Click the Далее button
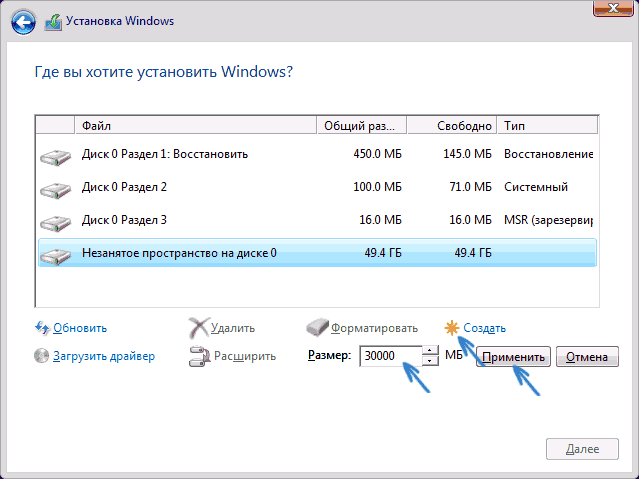The image size is (639, 479). (582, 449)
